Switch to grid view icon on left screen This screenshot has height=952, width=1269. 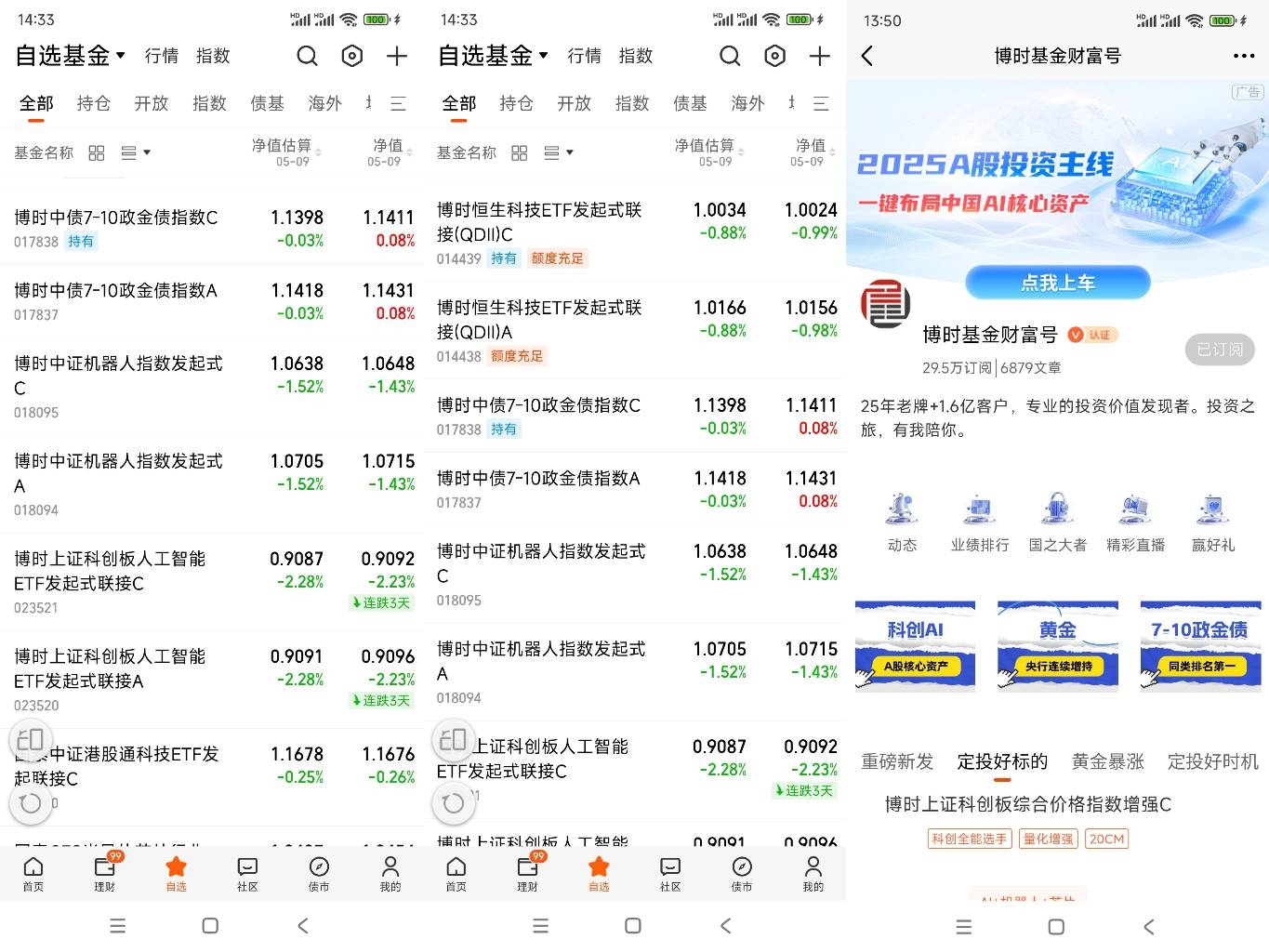tap(97, 152)
